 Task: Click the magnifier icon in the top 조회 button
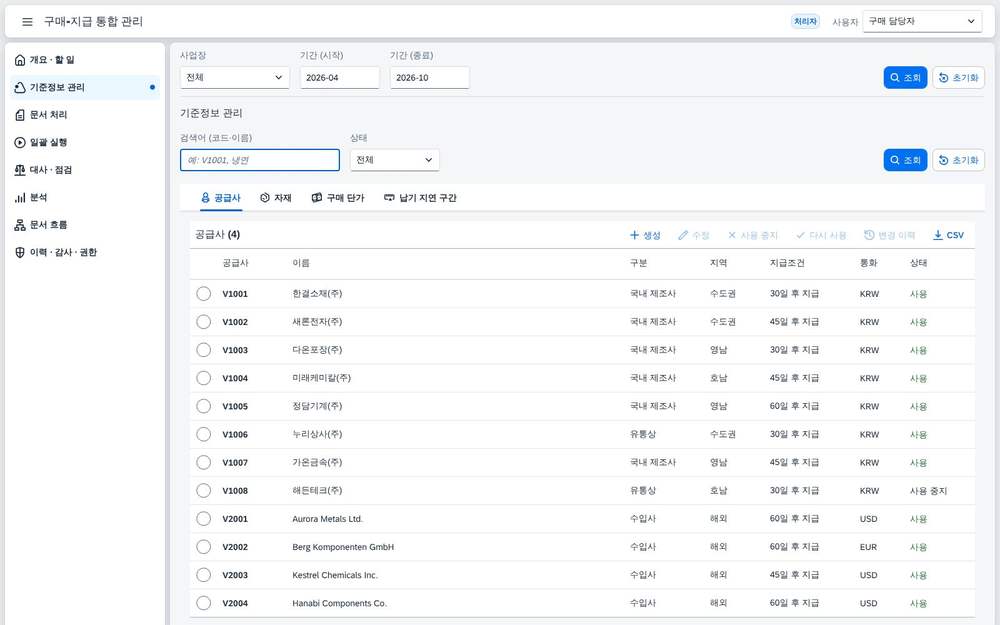coord(895,78)
